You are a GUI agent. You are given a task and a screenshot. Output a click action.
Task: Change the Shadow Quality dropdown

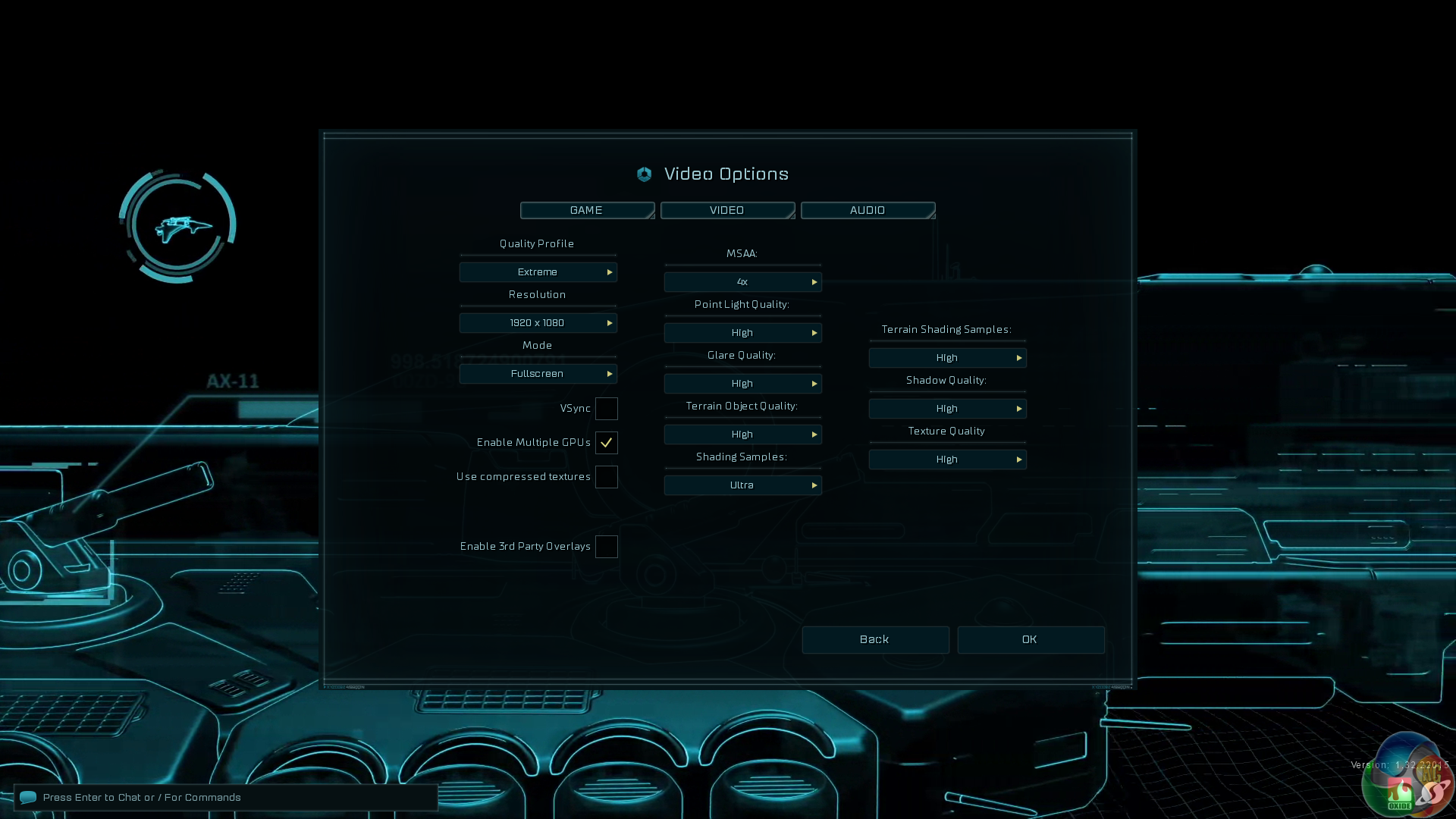tap(948, 409)
